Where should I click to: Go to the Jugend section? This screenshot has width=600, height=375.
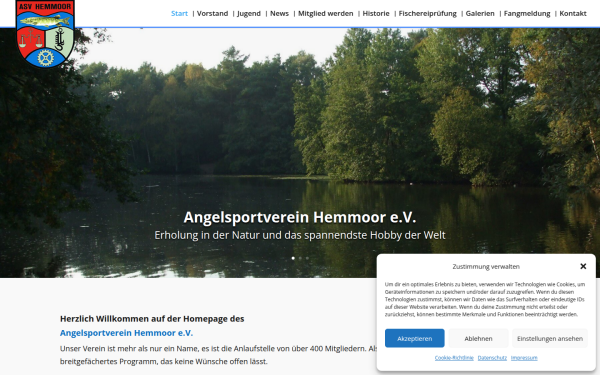pyautogui.click(x=249, y=13)
